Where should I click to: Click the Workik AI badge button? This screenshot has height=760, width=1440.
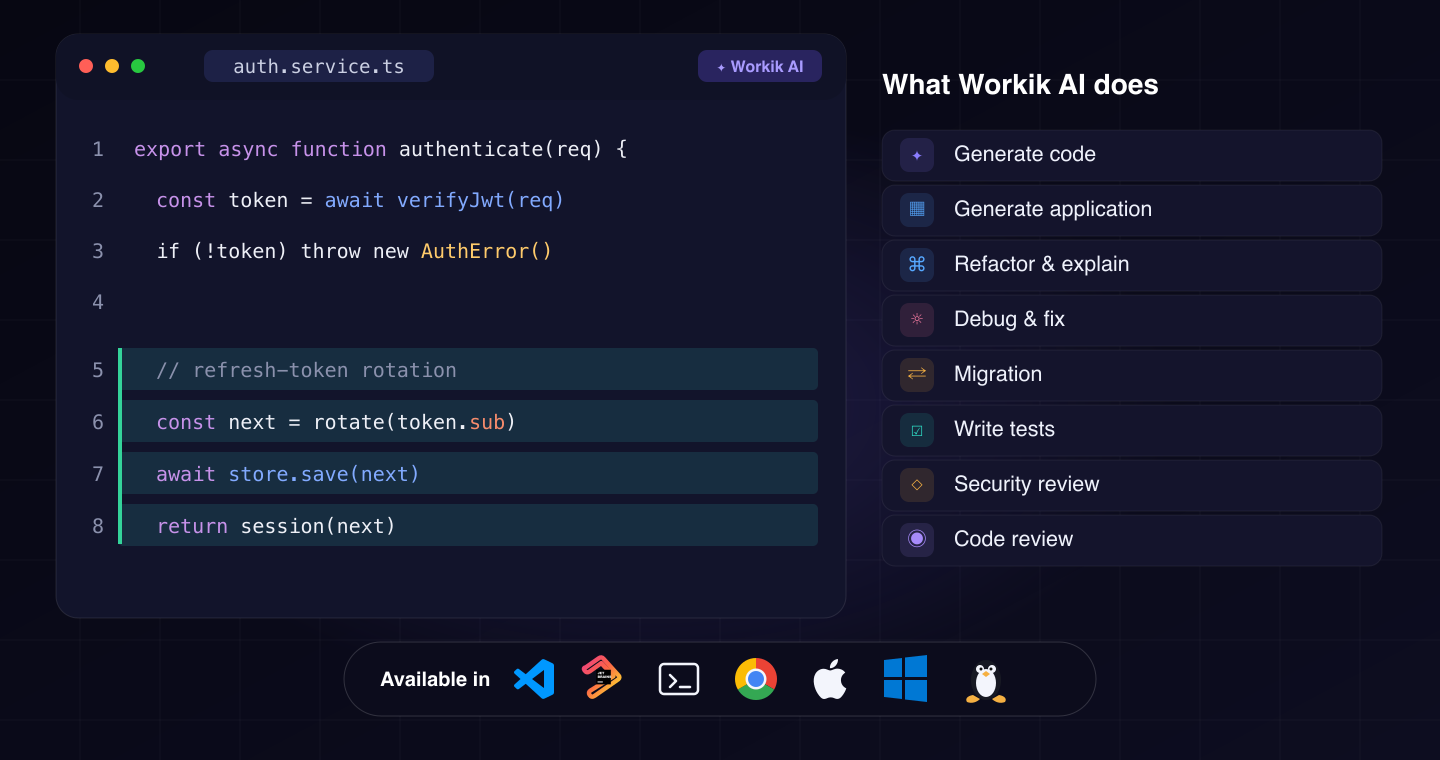pos(760,66)
